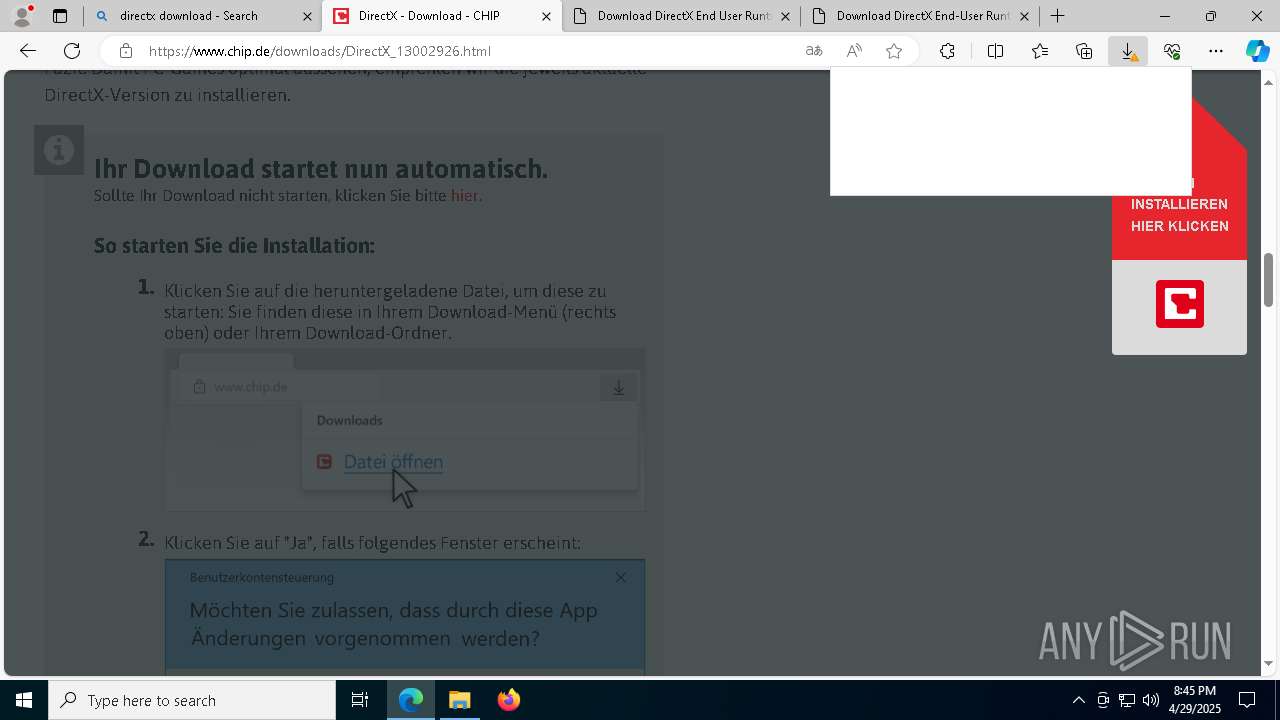
Task: Refresh the current page
Action: 72,51
